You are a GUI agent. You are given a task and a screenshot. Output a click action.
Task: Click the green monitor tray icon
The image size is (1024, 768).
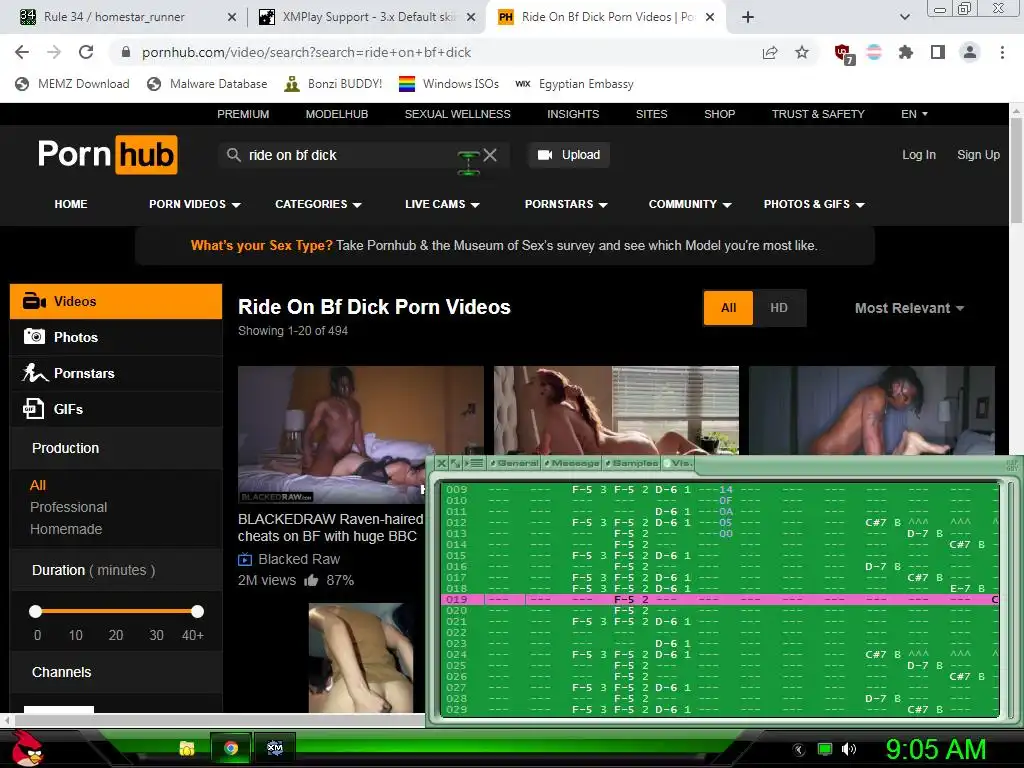point(825,749)
